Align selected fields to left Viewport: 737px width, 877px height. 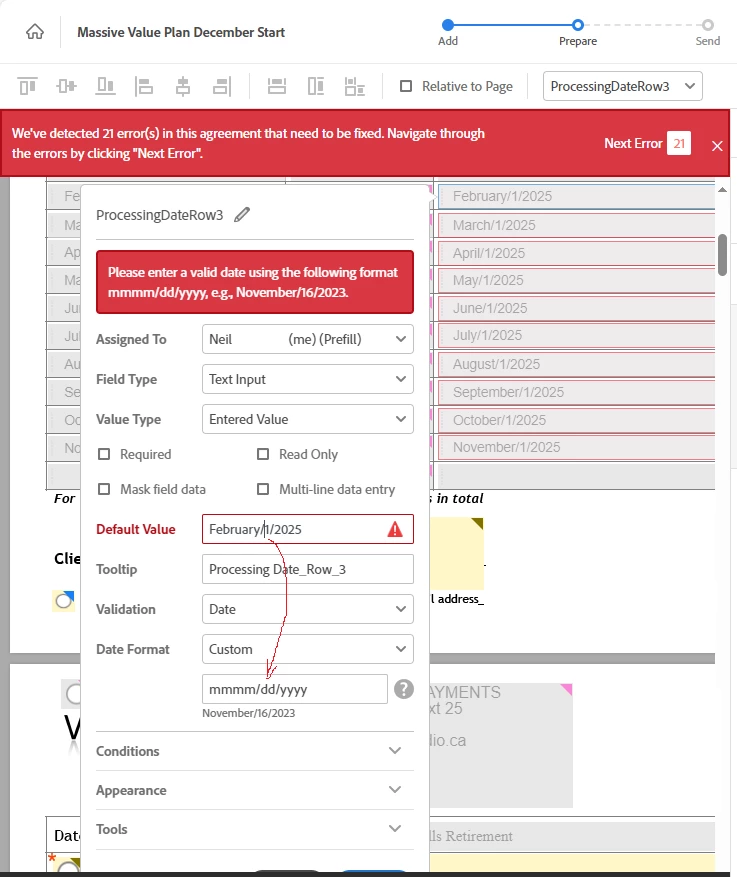(x=144, y=86)
